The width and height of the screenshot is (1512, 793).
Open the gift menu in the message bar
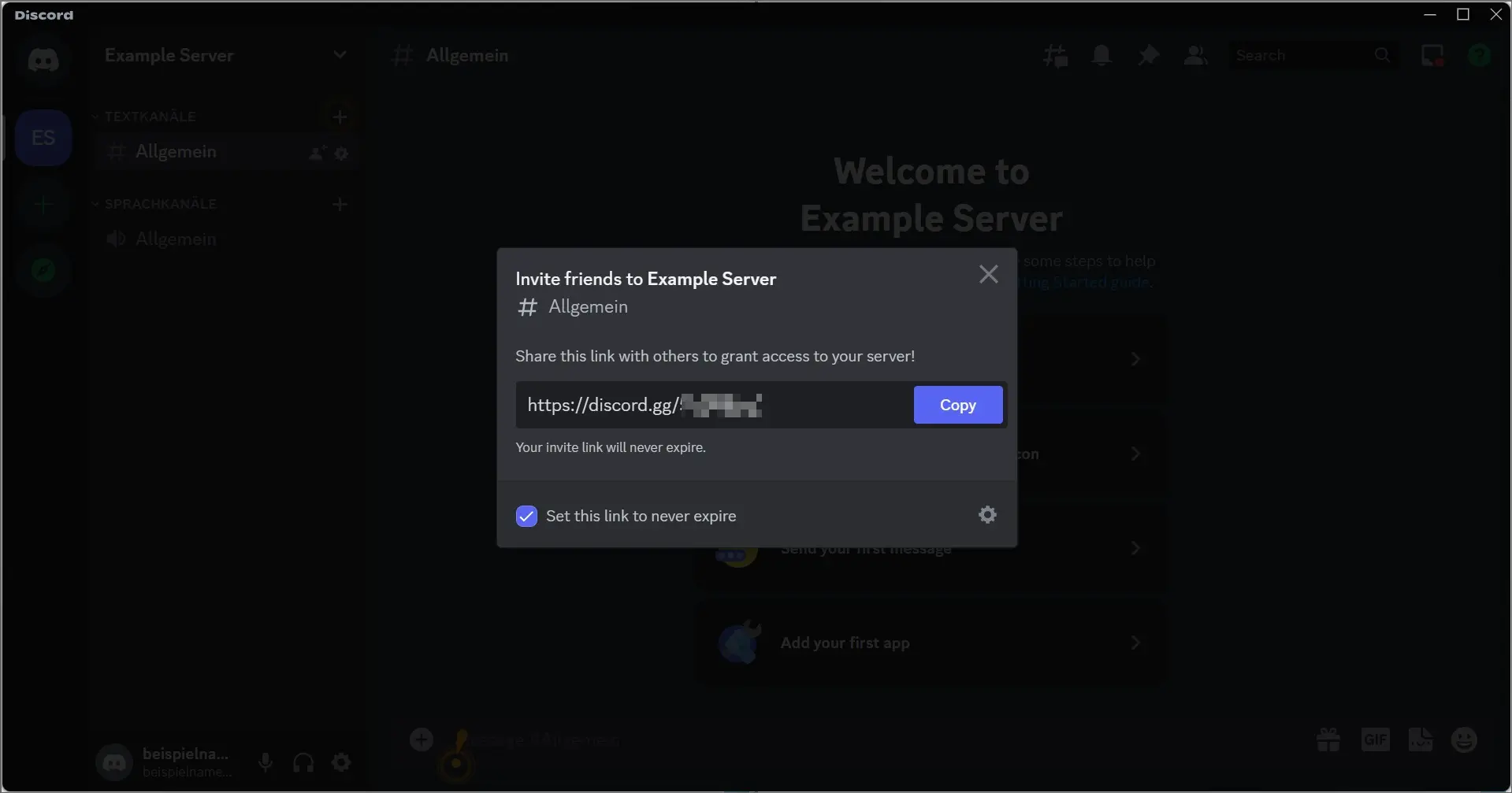pos(1328,739)
